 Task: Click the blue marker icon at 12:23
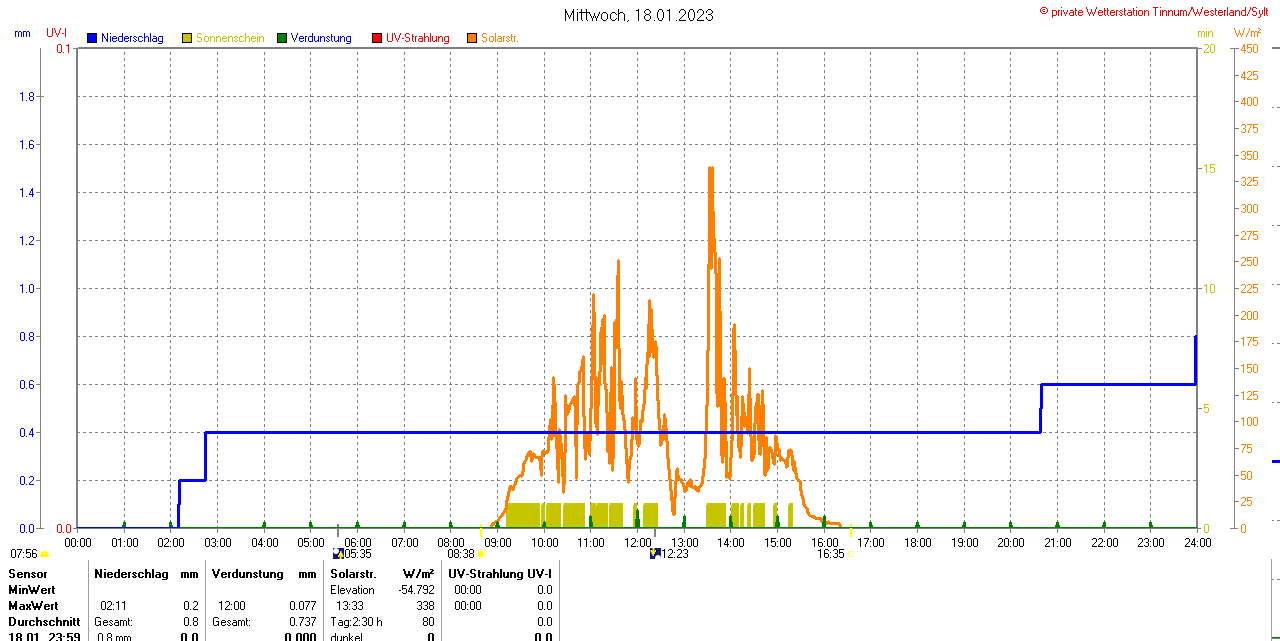(655, 553)
